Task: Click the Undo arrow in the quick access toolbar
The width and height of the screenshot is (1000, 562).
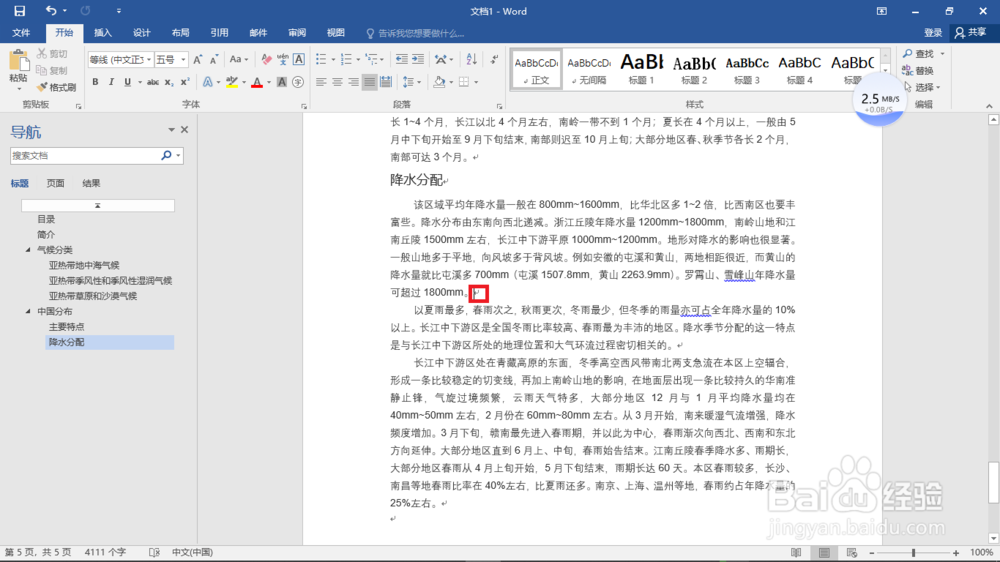Action: point(51,11)
